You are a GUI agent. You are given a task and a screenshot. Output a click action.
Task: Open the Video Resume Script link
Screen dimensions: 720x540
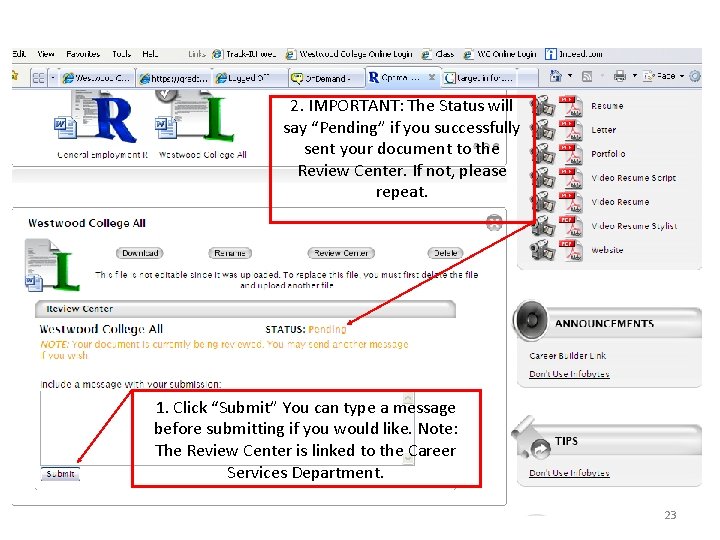(x=634, y=178)
